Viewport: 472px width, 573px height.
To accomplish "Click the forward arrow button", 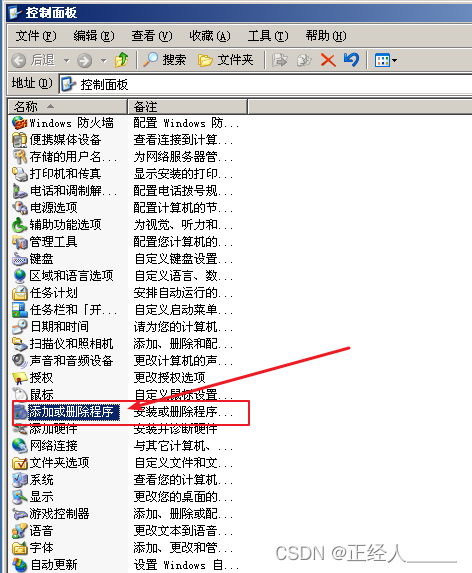I will tap(84, 60).
